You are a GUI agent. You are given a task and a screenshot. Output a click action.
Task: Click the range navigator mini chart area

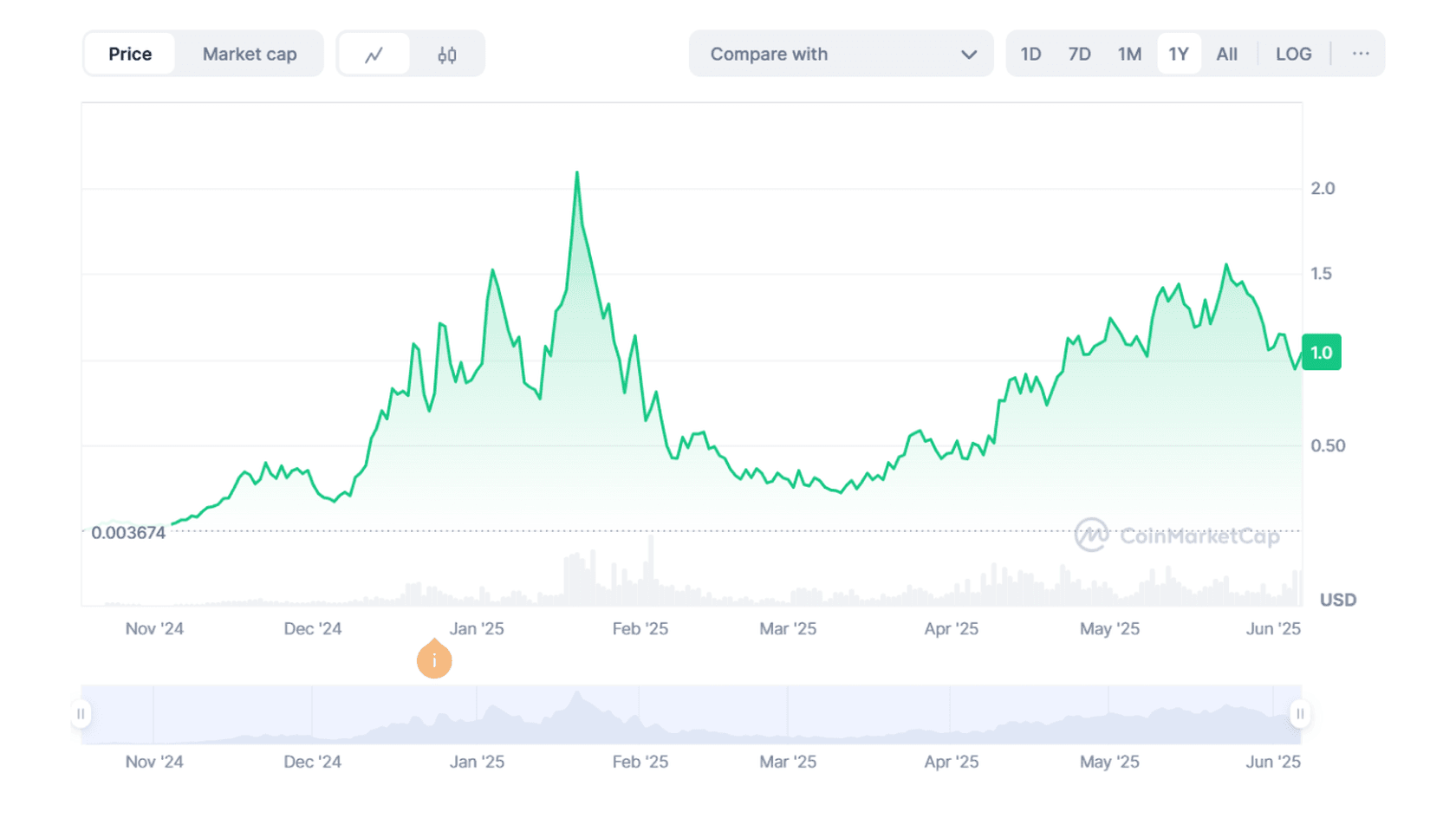[x=691, y=715]
